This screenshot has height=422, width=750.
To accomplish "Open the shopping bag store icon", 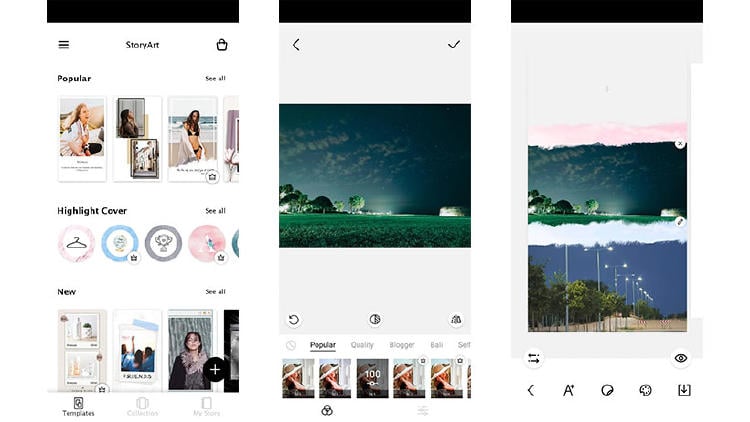I will (x=222, y=45).
